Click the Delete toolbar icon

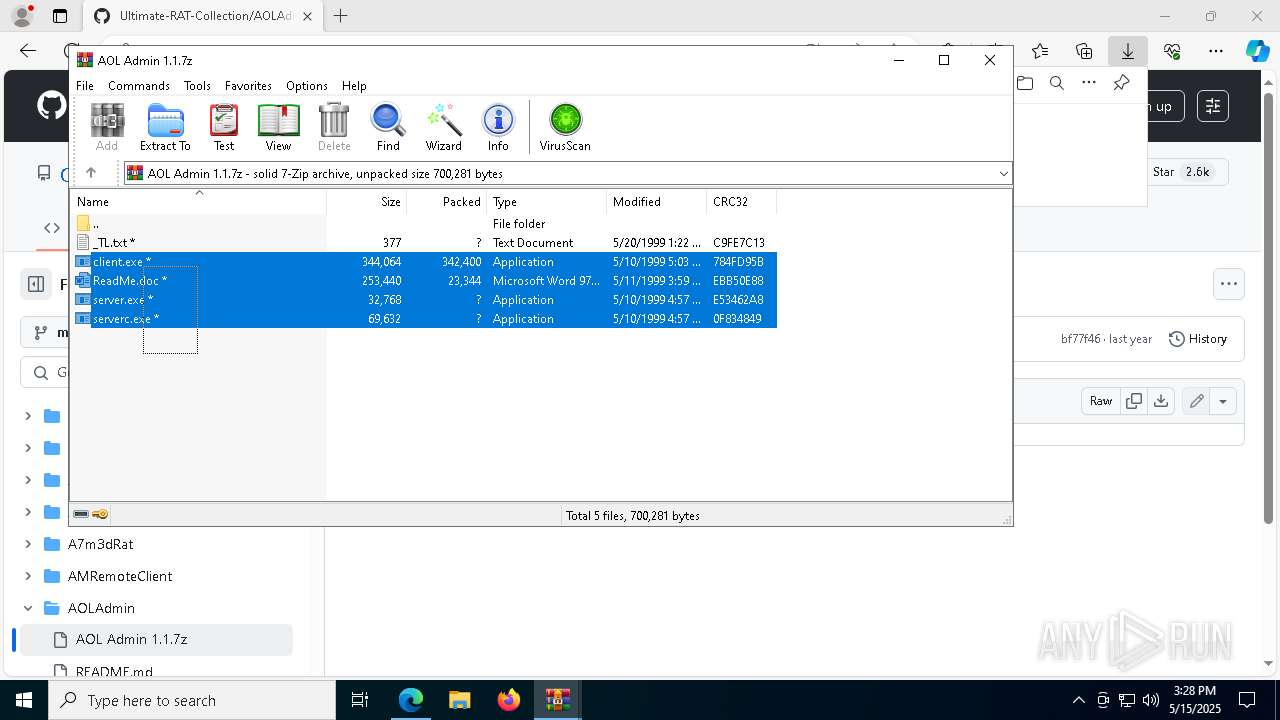pyautogui.click(x=334, y=127)
